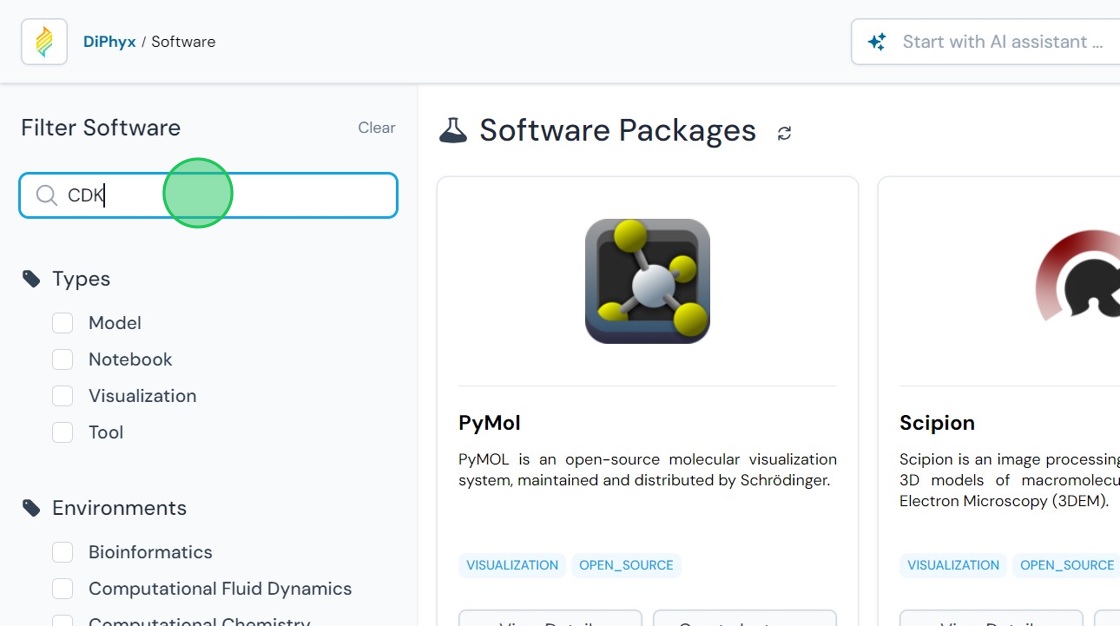Image resolution: width=1120 pixels, height=626 pixels.
Task: Clear all software filters
Action: 376,127
